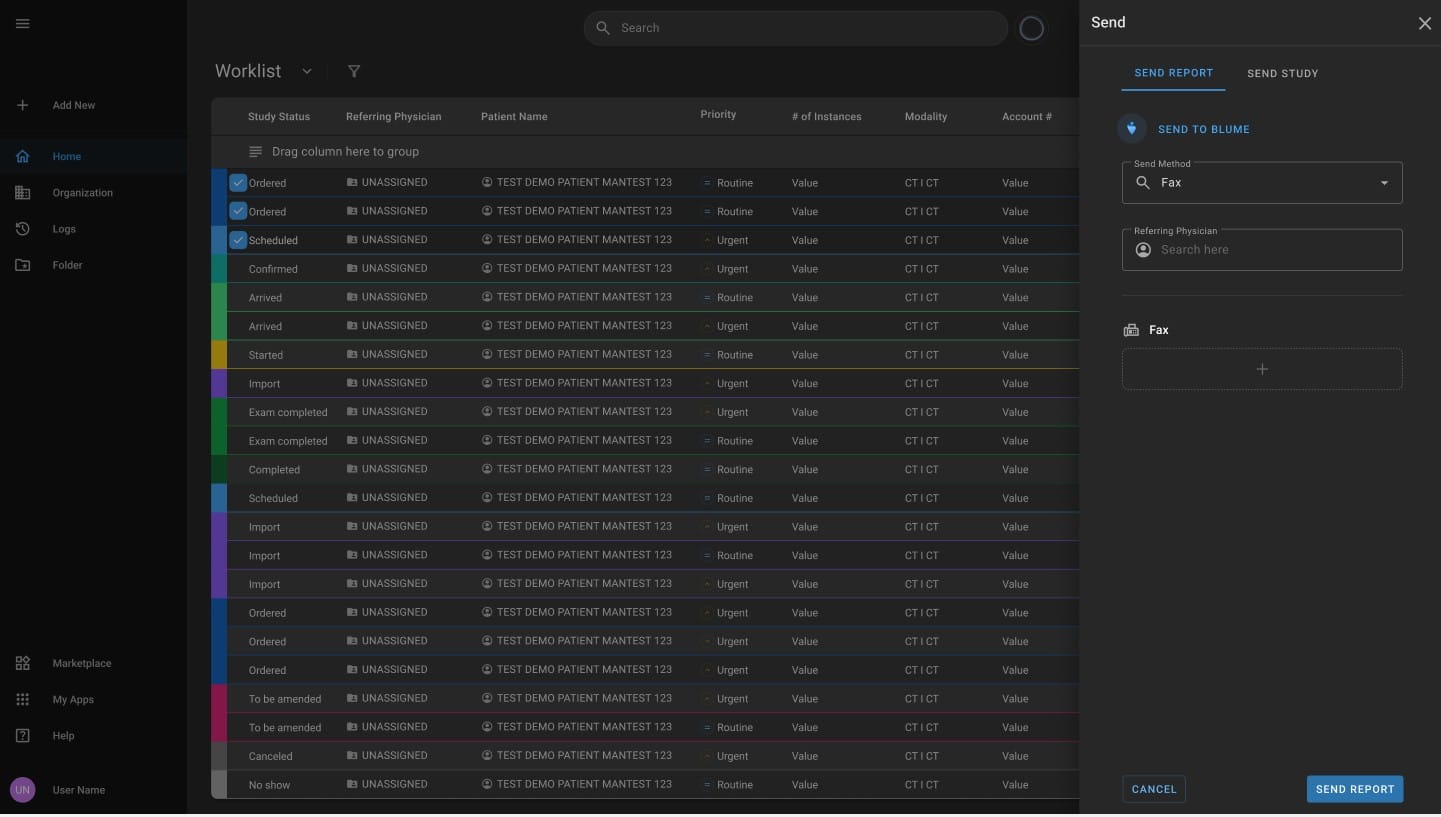Select the Send Report tab
This screenshot has width=1441, height=817.
pyautogui.click(x=1173, y=73)
